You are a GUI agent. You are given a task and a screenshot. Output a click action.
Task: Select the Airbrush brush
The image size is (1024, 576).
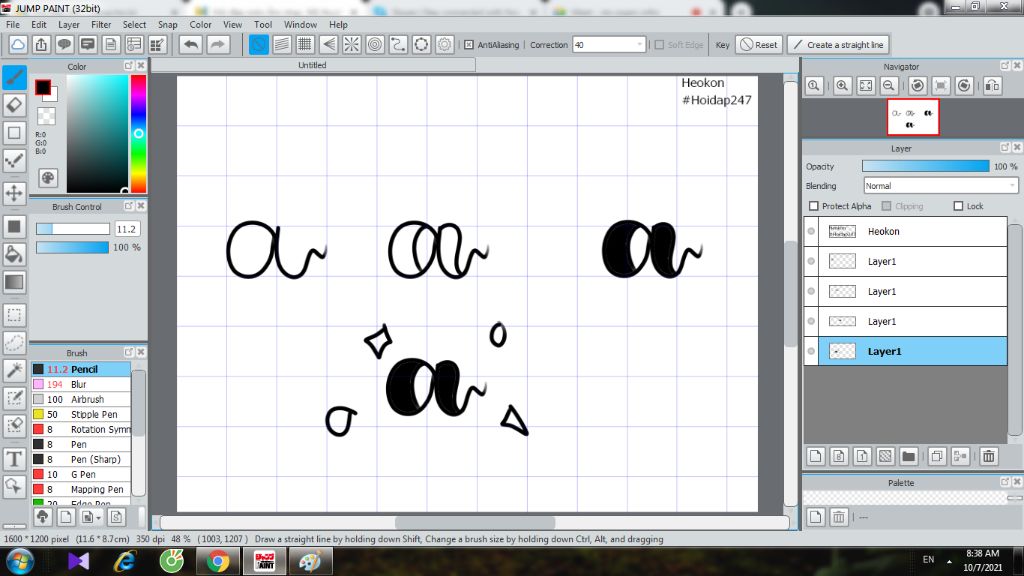81,399
